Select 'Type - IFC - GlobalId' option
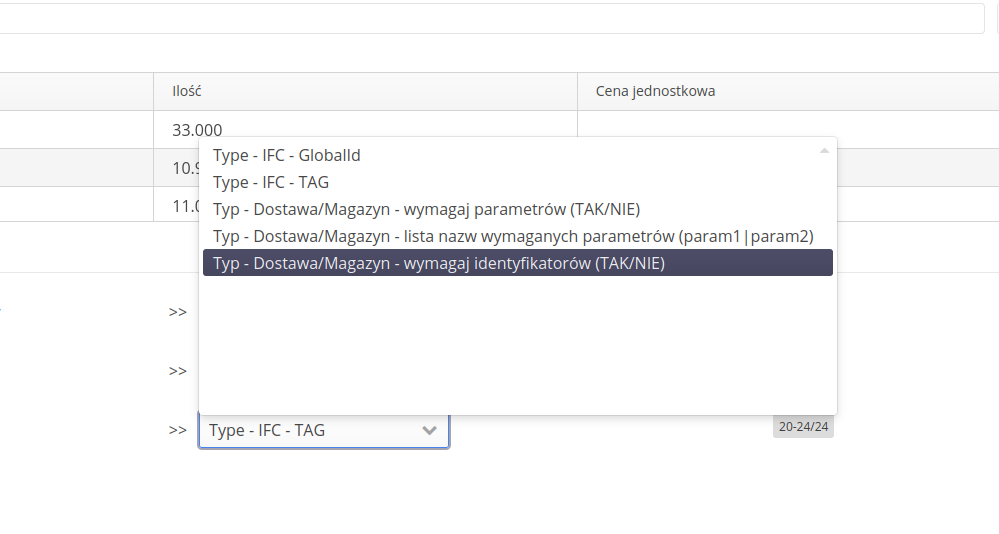This screenshot has height=534, width=999. pos(287,156)
